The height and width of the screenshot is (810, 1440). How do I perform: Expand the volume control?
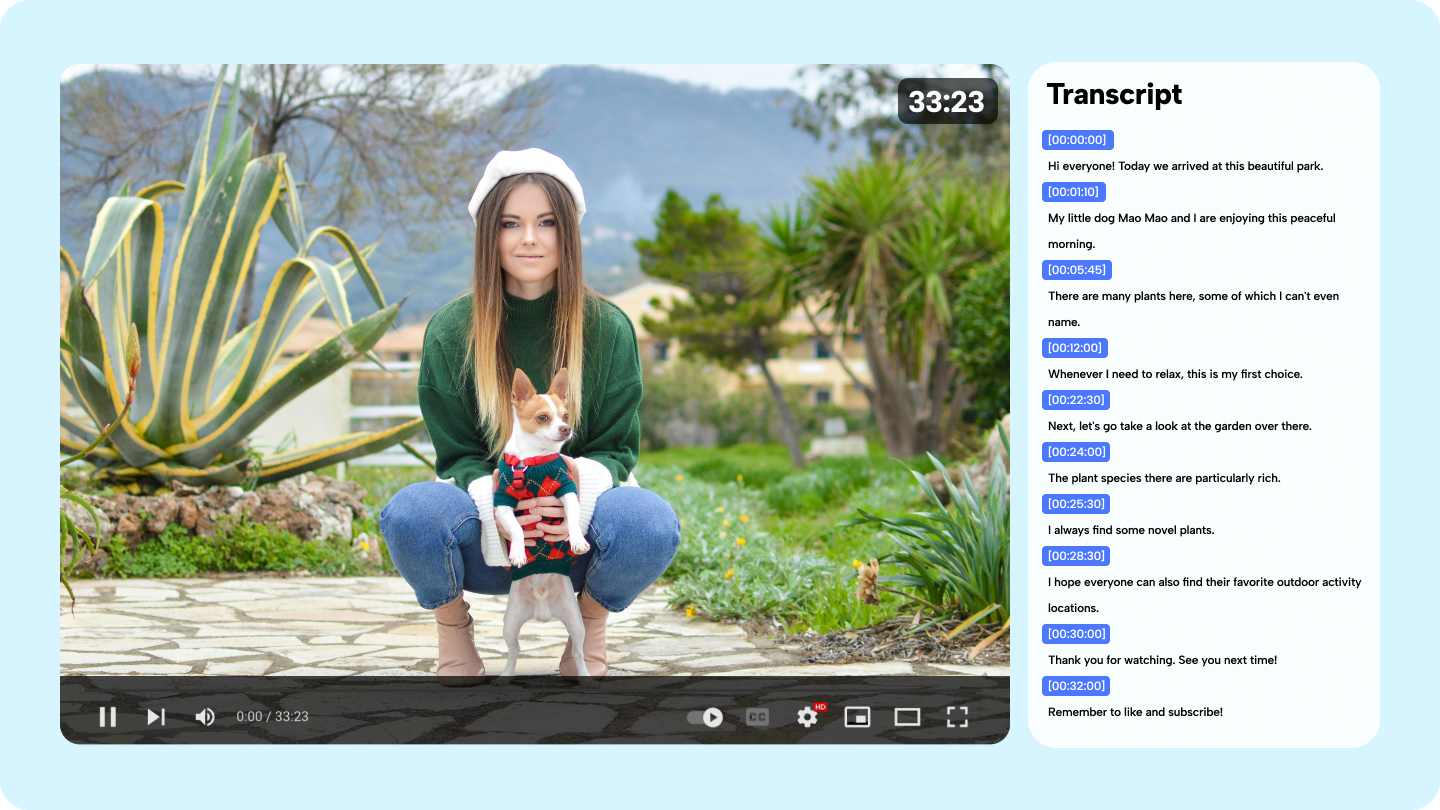point(204,716)
